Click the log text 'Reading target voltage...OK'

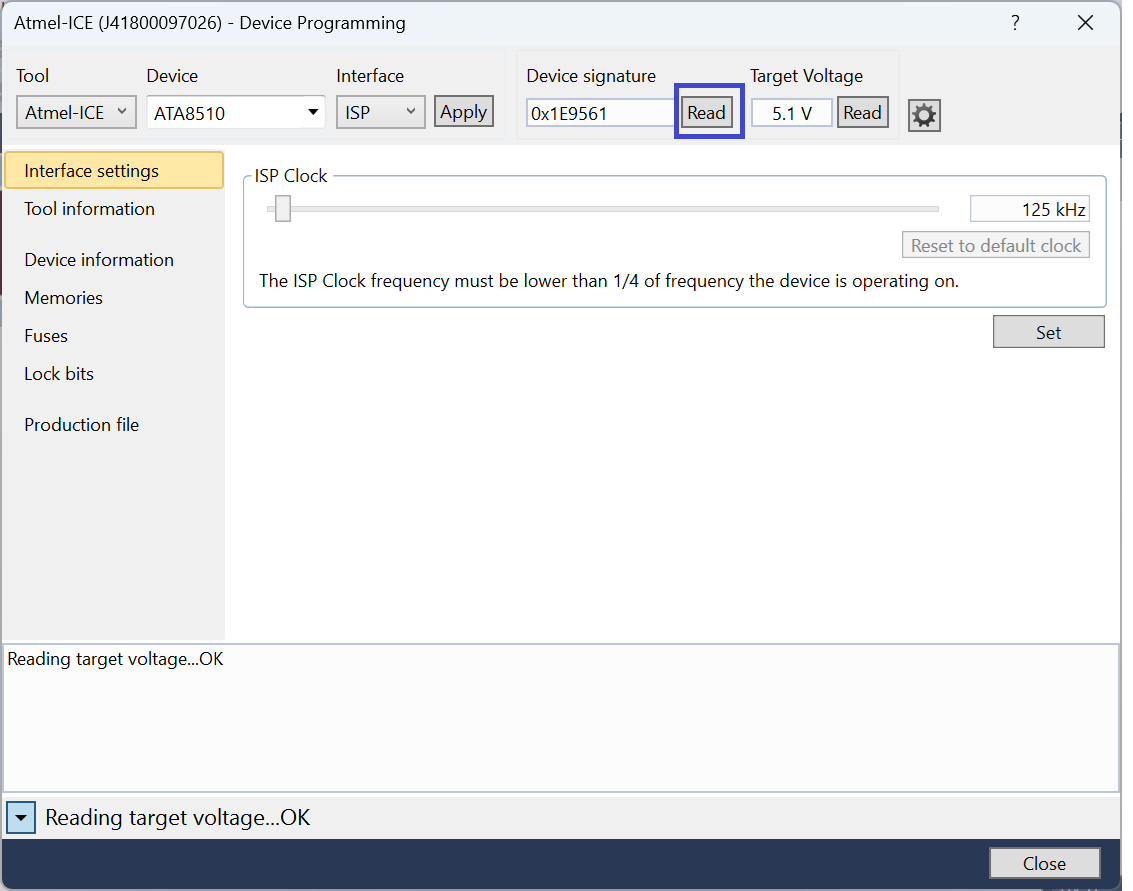(x=116, y=659)
